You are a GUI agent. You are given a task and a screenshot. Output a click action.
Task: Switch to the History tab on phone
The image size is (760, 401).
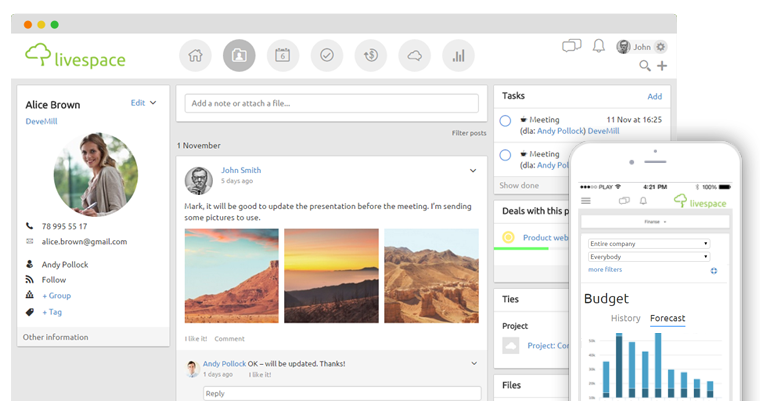click(x=625, y=318)
